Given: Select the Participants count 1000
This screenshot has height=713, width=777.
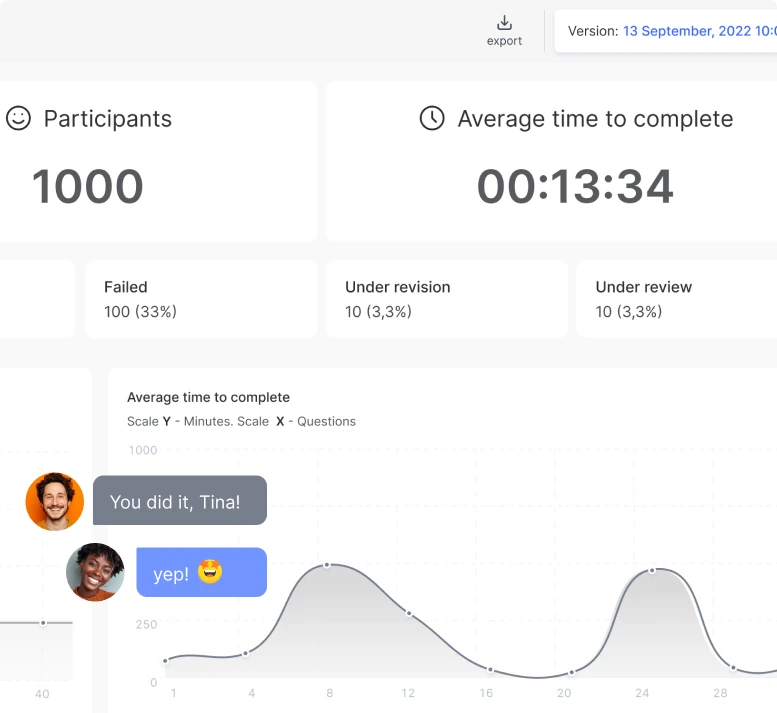Looking at the screenshot, I should click(x=88, y=186).
